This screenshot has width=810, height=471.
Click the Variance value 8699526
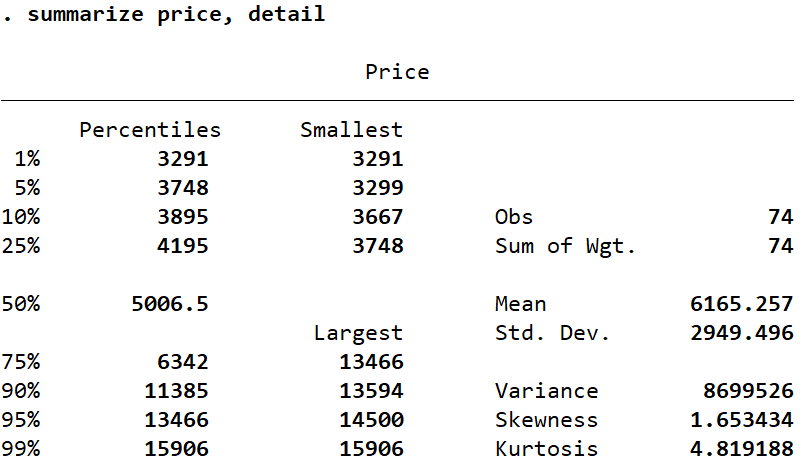coord(748,391)
